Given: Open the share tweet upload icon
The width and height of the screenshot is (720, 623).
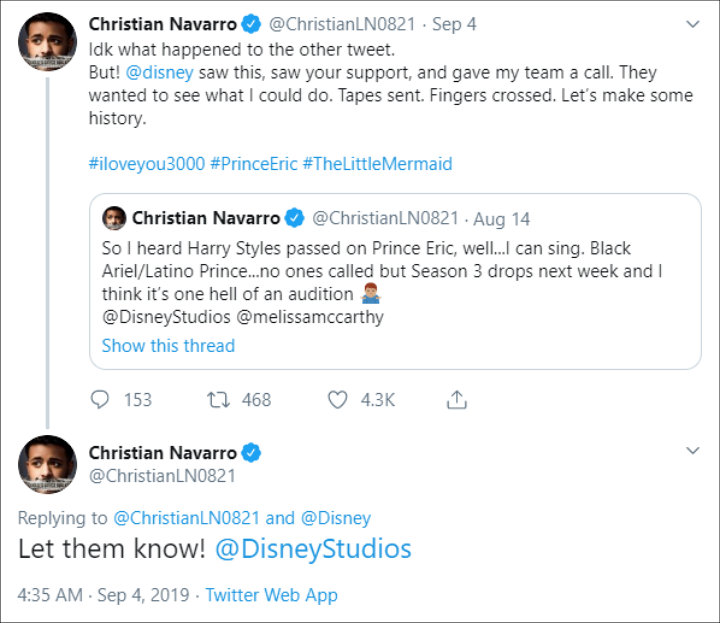Looking at the screenshot, I should pos(456,399).
